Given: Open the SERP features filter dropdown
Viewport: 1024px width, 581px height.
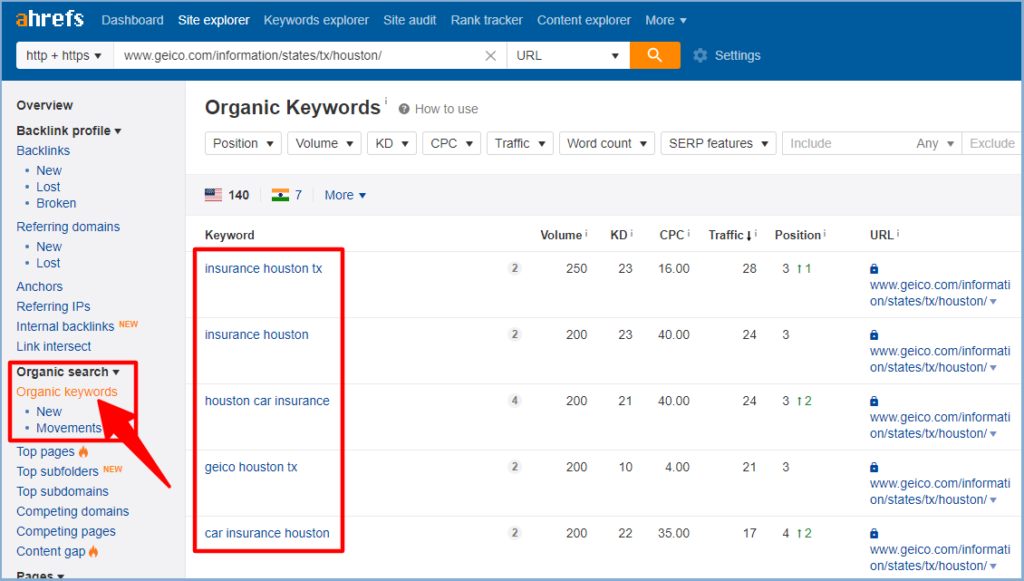Looking at the screenshot, I should coord(718,143).
